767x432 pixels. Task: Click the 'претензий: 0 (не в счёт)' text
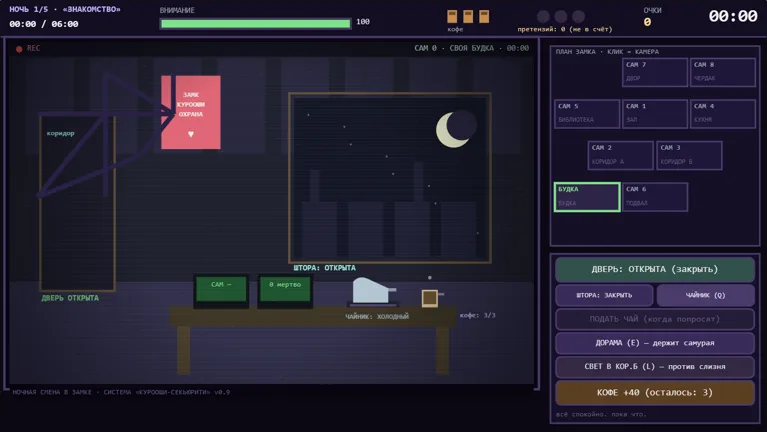click(x=565, y=29)
